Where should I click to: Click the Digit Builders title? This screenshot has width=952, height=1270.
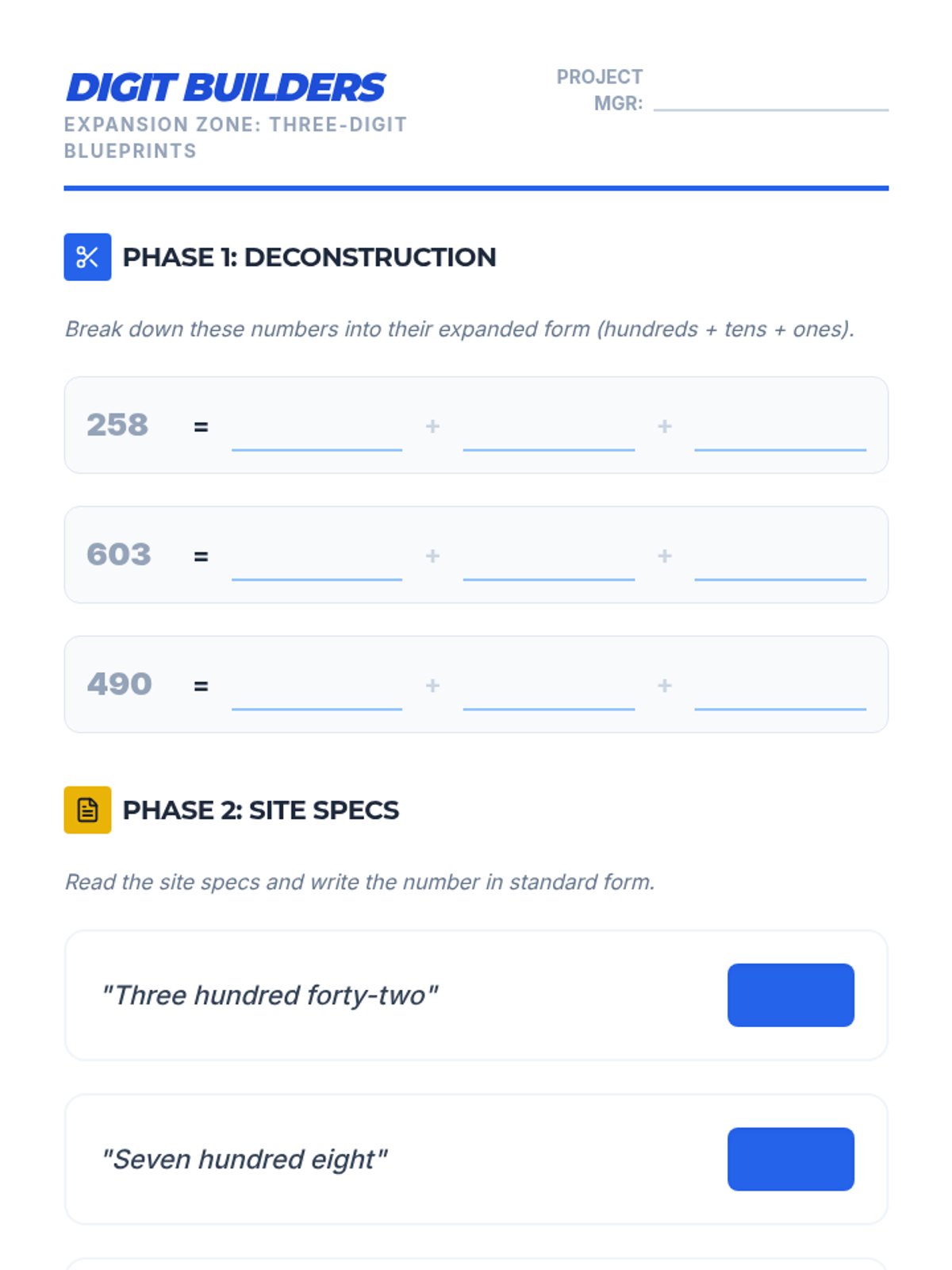click(x=225, y=87)
